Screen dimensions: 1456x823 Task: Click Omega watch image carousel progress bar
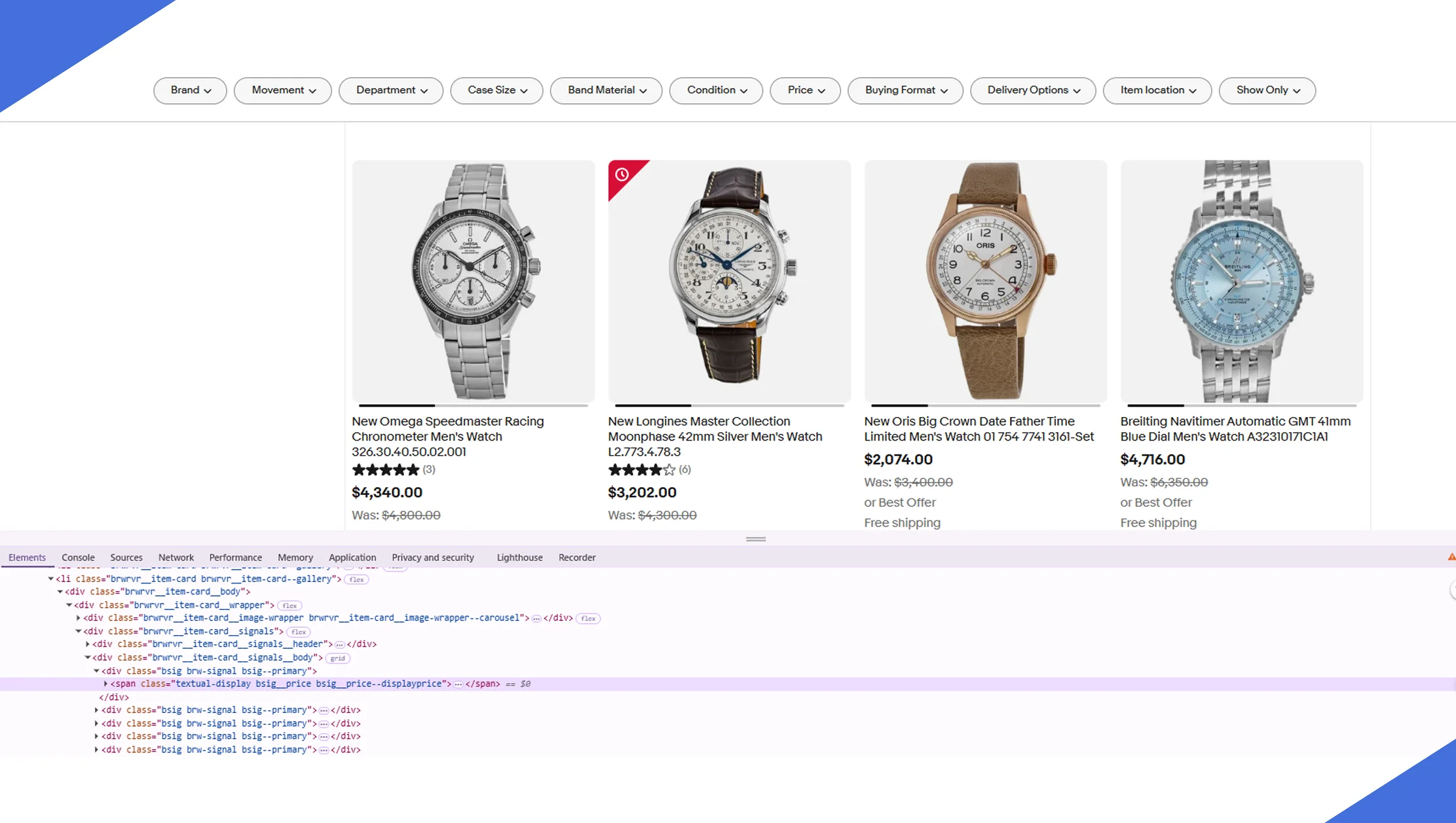(x=473, y=405)
